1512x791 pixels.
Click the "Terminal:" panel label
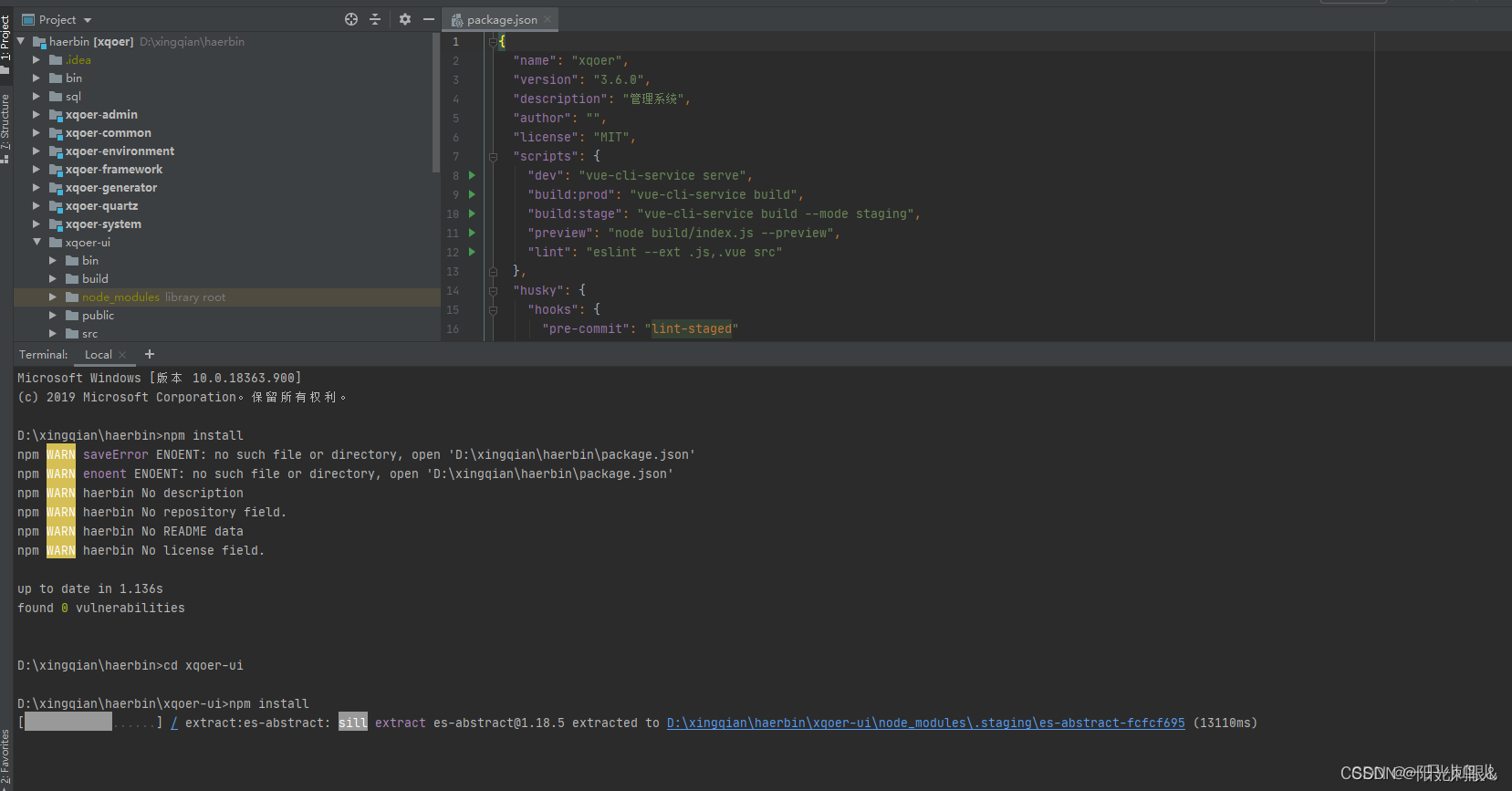pos(44,354)
